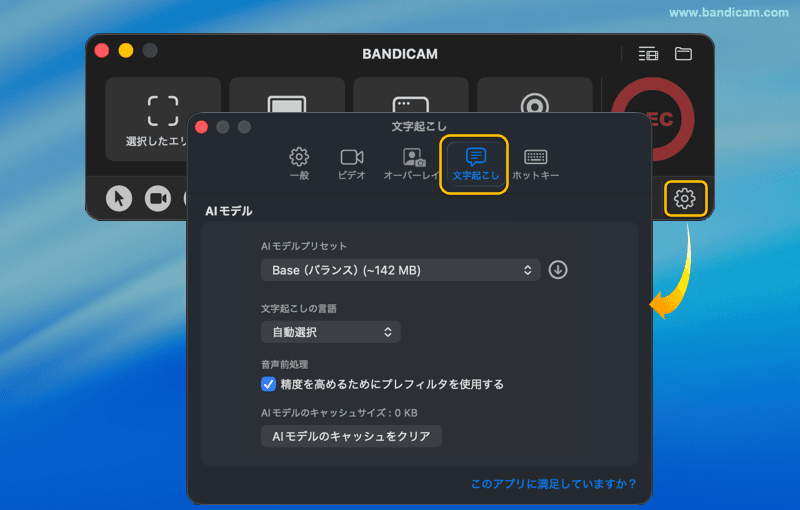Minimize the main Bandicam window
This screenshot has height=510, width=800.
[x=126, y=50]
